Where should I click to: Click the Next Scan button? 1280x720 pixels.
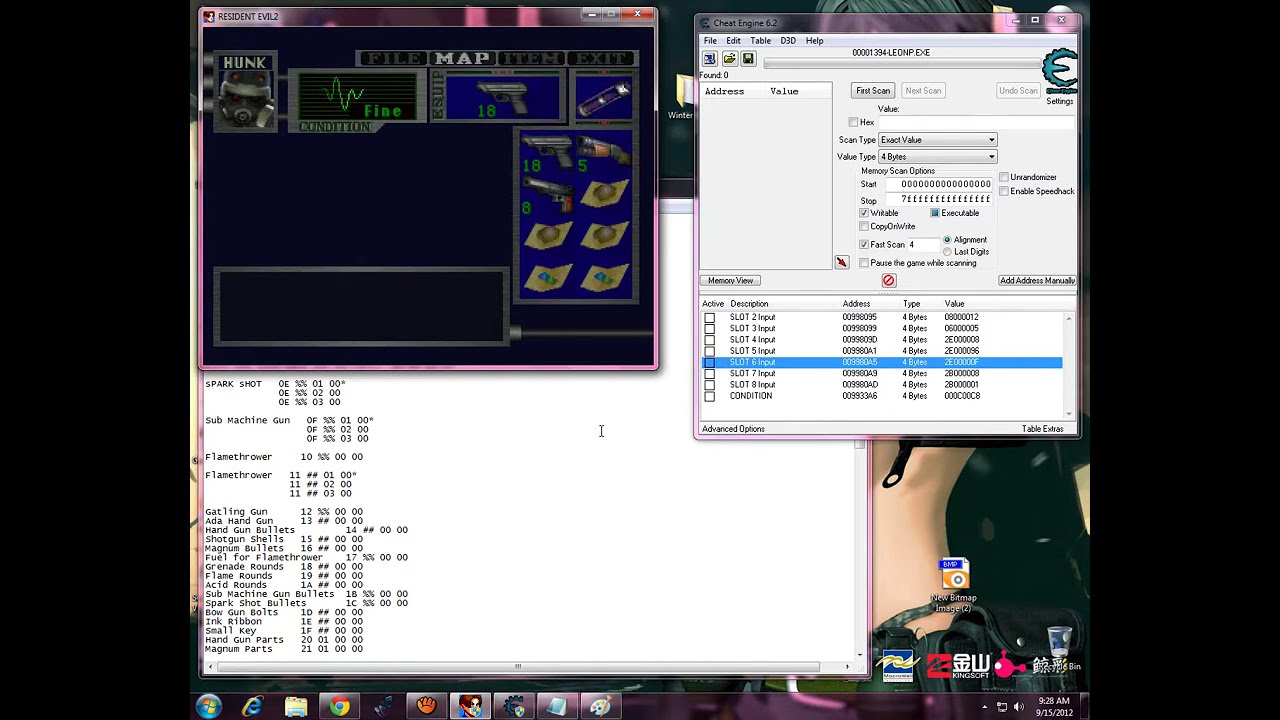[x=923, y=91]
